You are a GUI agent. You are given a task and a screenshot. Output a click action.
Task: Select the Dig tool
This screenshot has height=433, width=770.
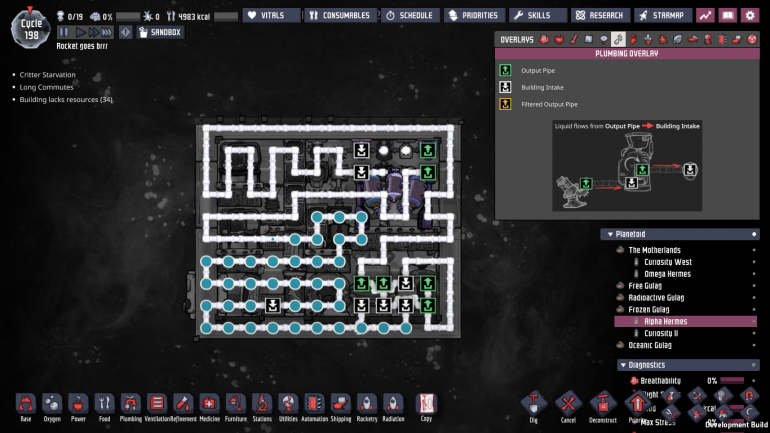point(533,407)
